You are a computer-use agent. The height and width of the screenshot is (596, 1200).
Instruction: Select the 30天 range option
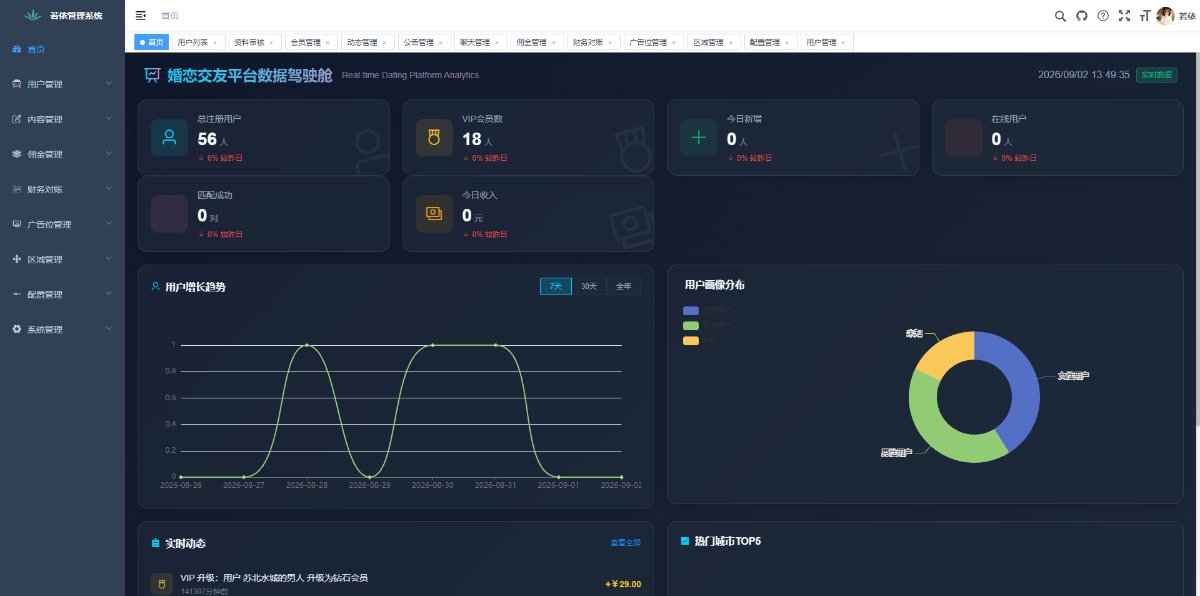pos(589,286)
